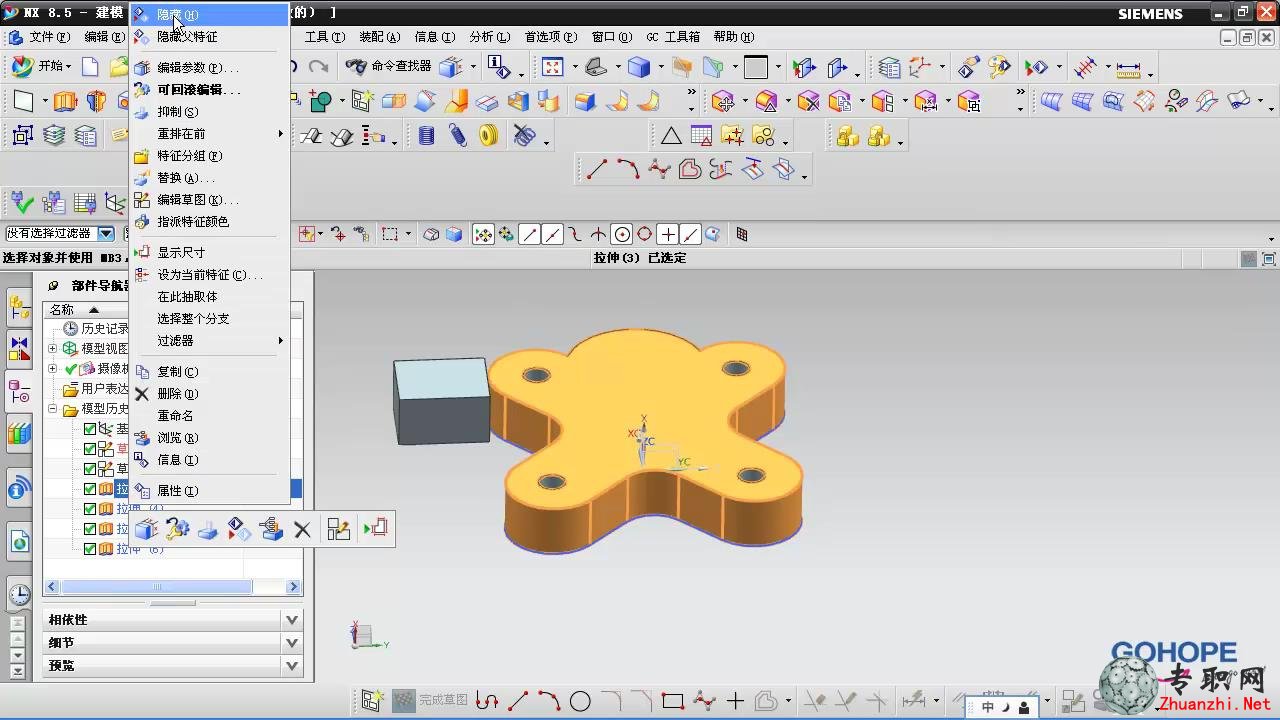Viewport: 1280px width, 720px height.
Task: Open the GC工具箱 menu
Action: [x=673, y=37]
